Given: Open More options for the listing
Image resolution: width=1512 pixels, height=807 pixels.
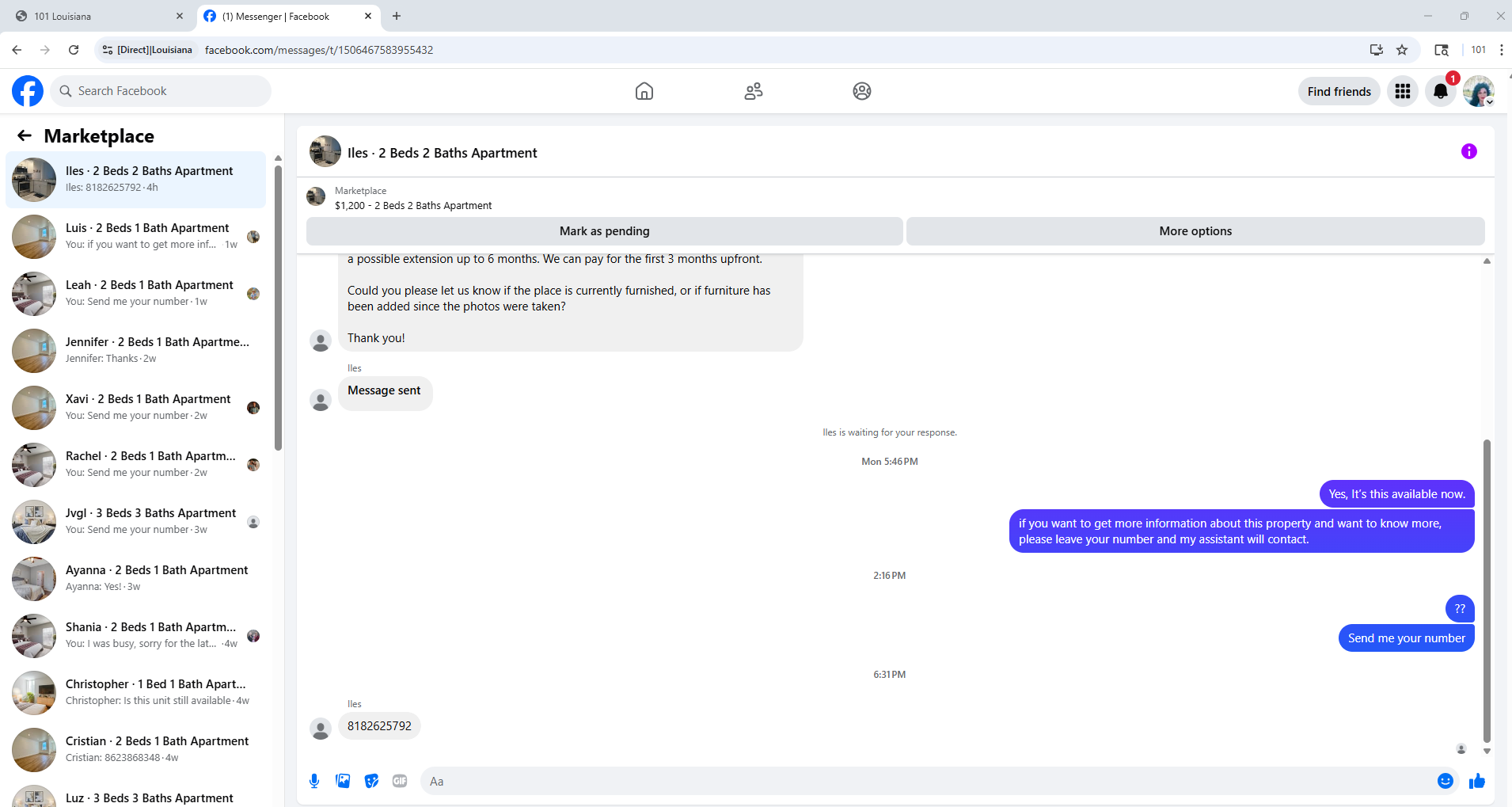Looking at the screenshot, I should point(1195,231).
